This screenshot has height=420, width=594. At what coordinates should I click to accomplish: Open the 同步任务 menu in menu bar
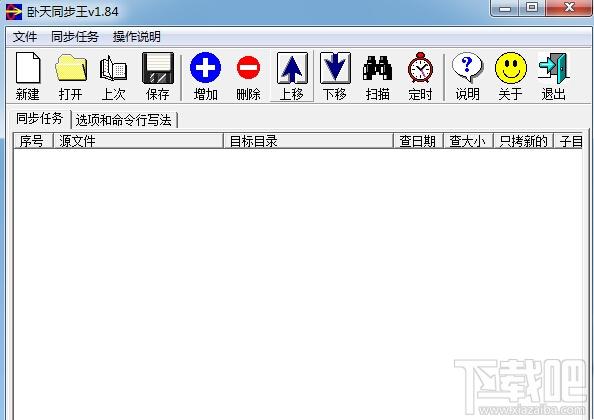point(75,37)
